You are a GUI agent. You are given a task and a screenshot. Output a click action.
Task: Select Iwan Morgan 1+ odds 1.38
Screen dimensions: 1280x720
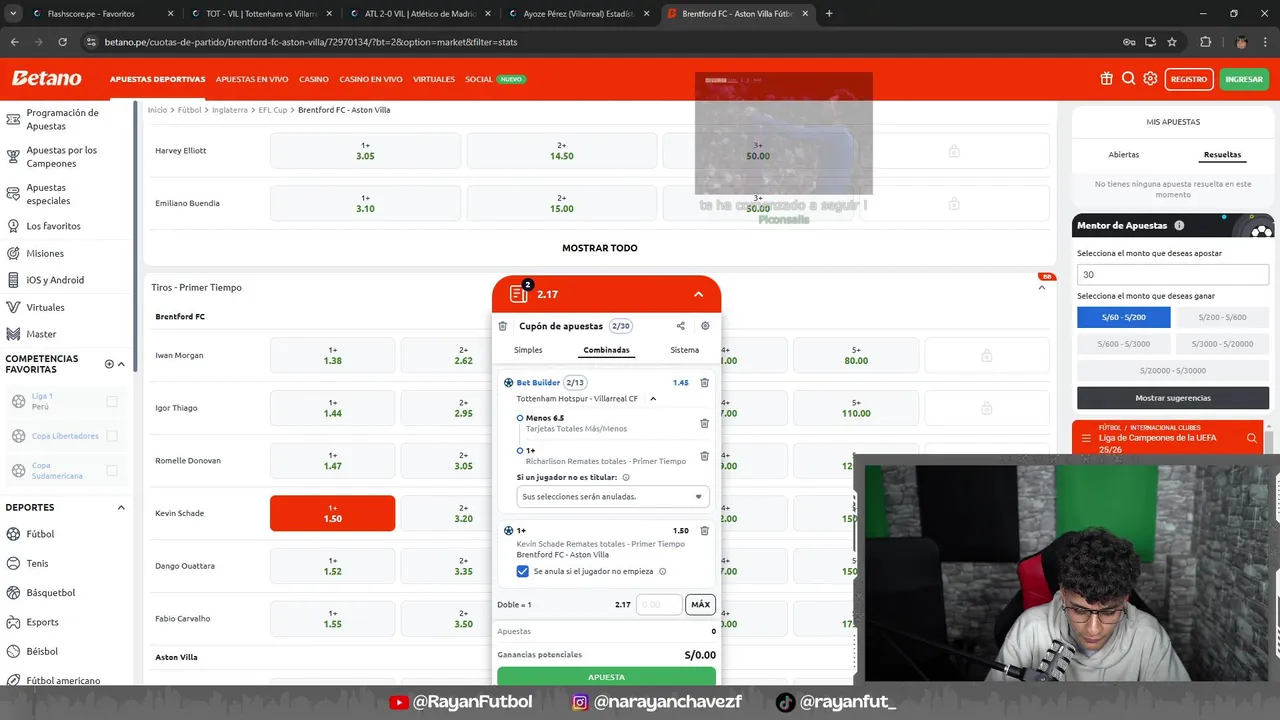(x=332, y=355)
